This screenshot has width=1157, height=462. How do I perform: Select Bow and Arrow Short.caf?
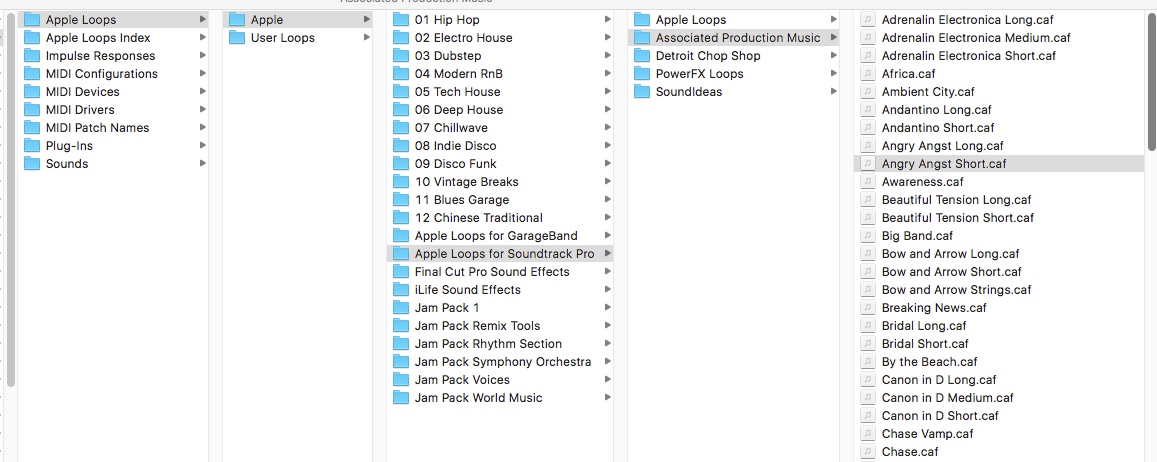click(x=1000, y=272)
